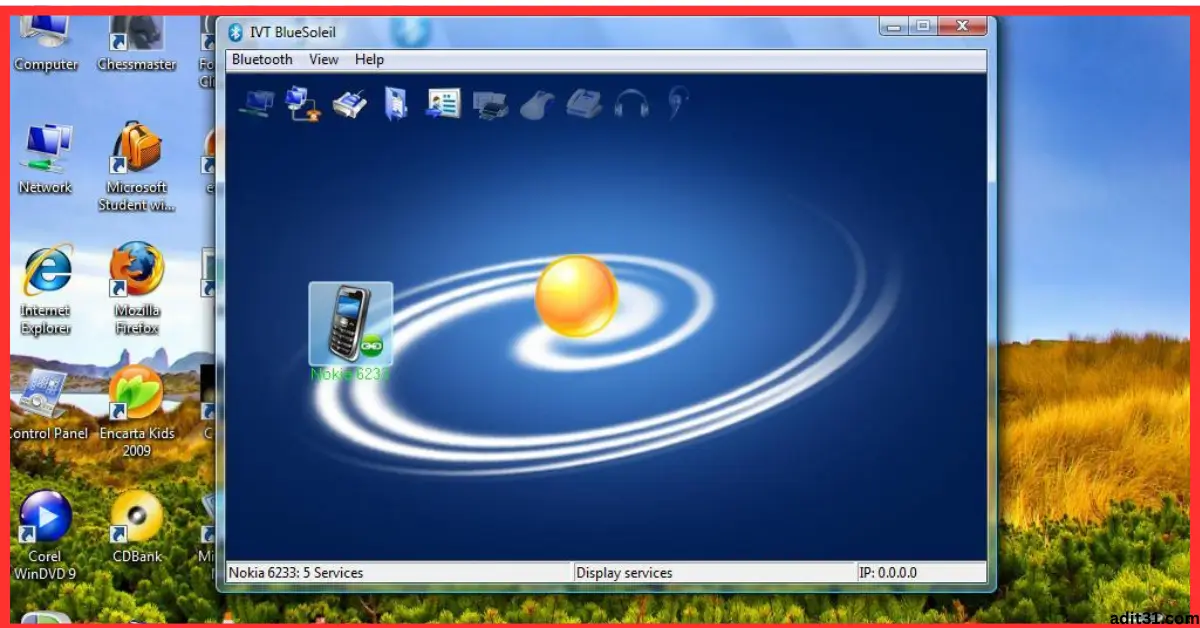Screen dimensions: 1200x628
Task: Open the Network desktop icon
Action: (x=46, y=159)
